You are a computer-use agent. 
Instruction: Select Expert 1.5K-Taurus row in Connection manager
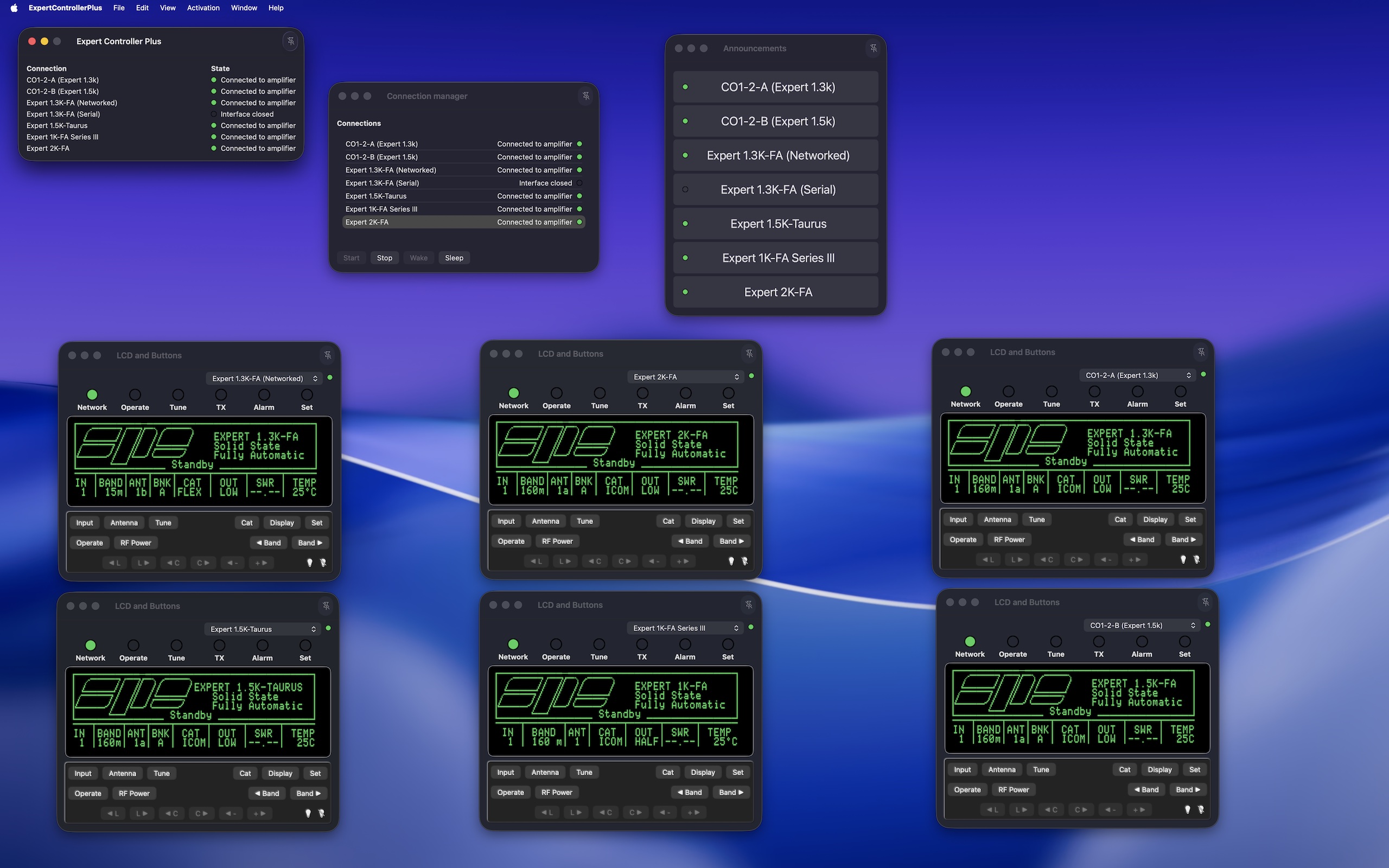tap(463, 196)
